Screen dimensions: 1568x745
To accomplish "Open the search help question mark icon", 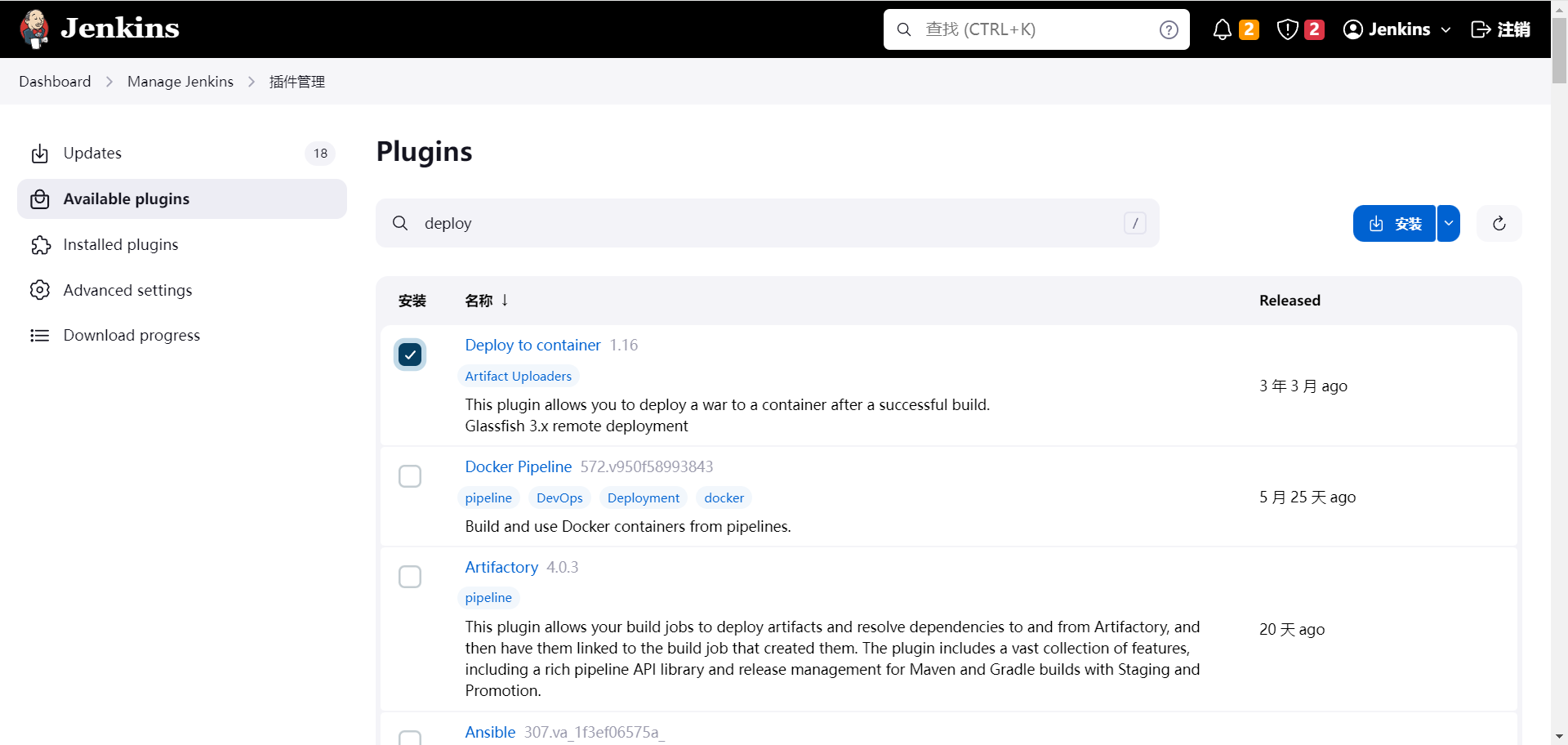I will [1169, 29].
